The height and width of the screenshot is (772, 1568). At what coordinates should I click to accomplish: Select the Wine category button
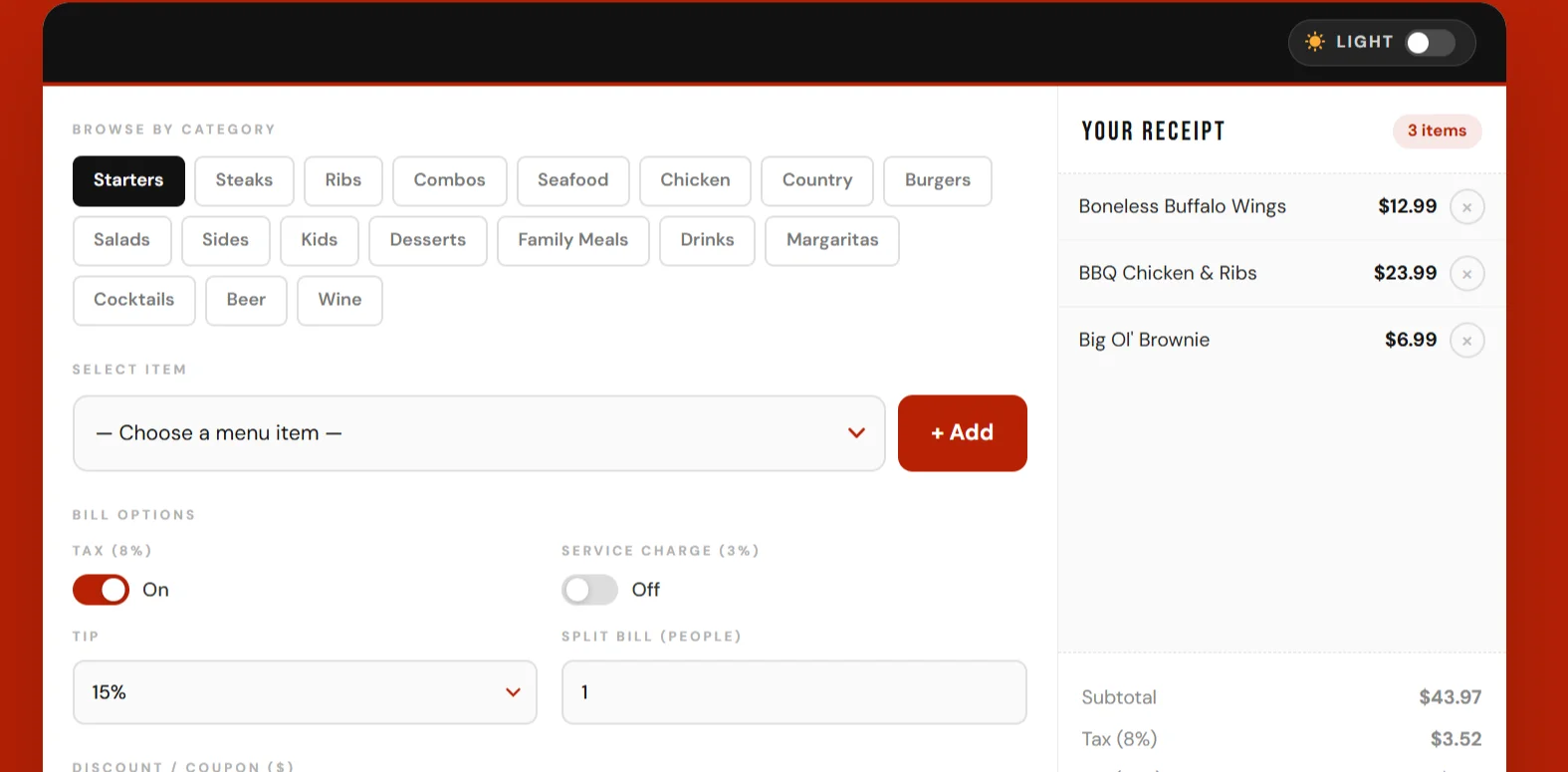click(339, 301)
